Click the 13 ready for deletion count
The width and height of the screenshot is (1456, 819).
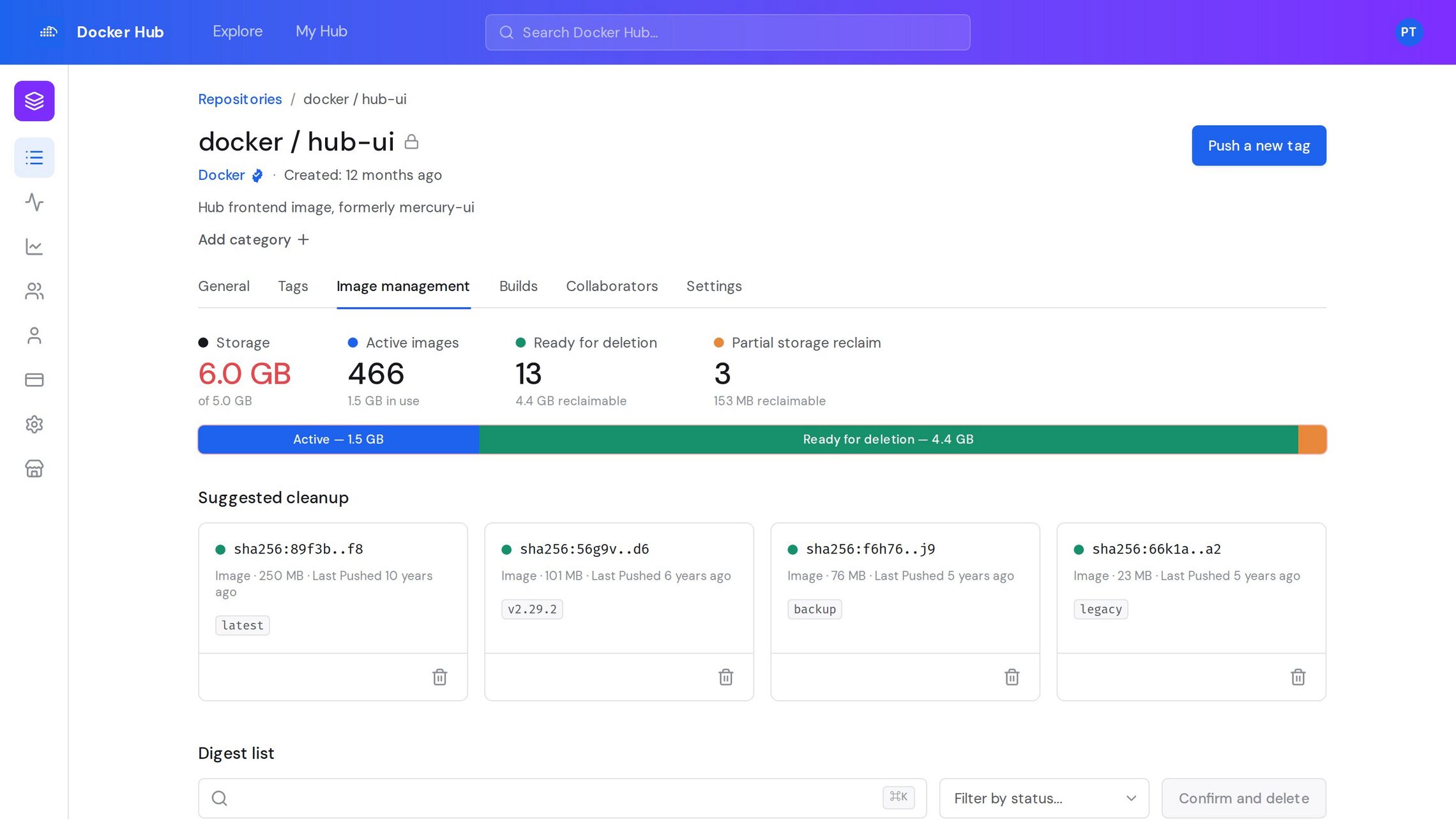529,373
